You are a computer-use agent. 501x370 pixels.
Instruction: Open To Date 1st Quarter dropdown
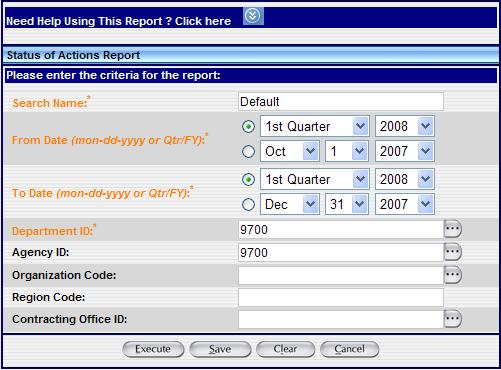pos(315,179)
